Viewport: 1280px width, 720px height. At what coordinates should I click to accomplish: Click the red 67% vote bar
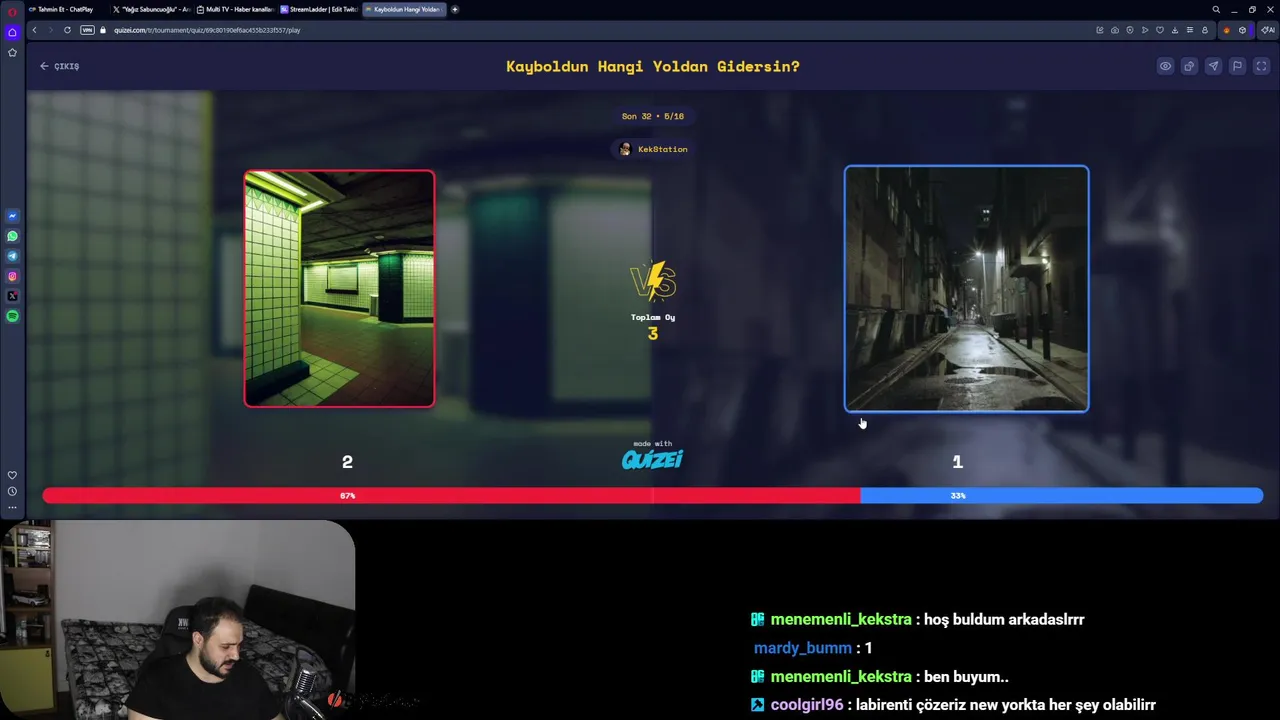click(451, 495)
